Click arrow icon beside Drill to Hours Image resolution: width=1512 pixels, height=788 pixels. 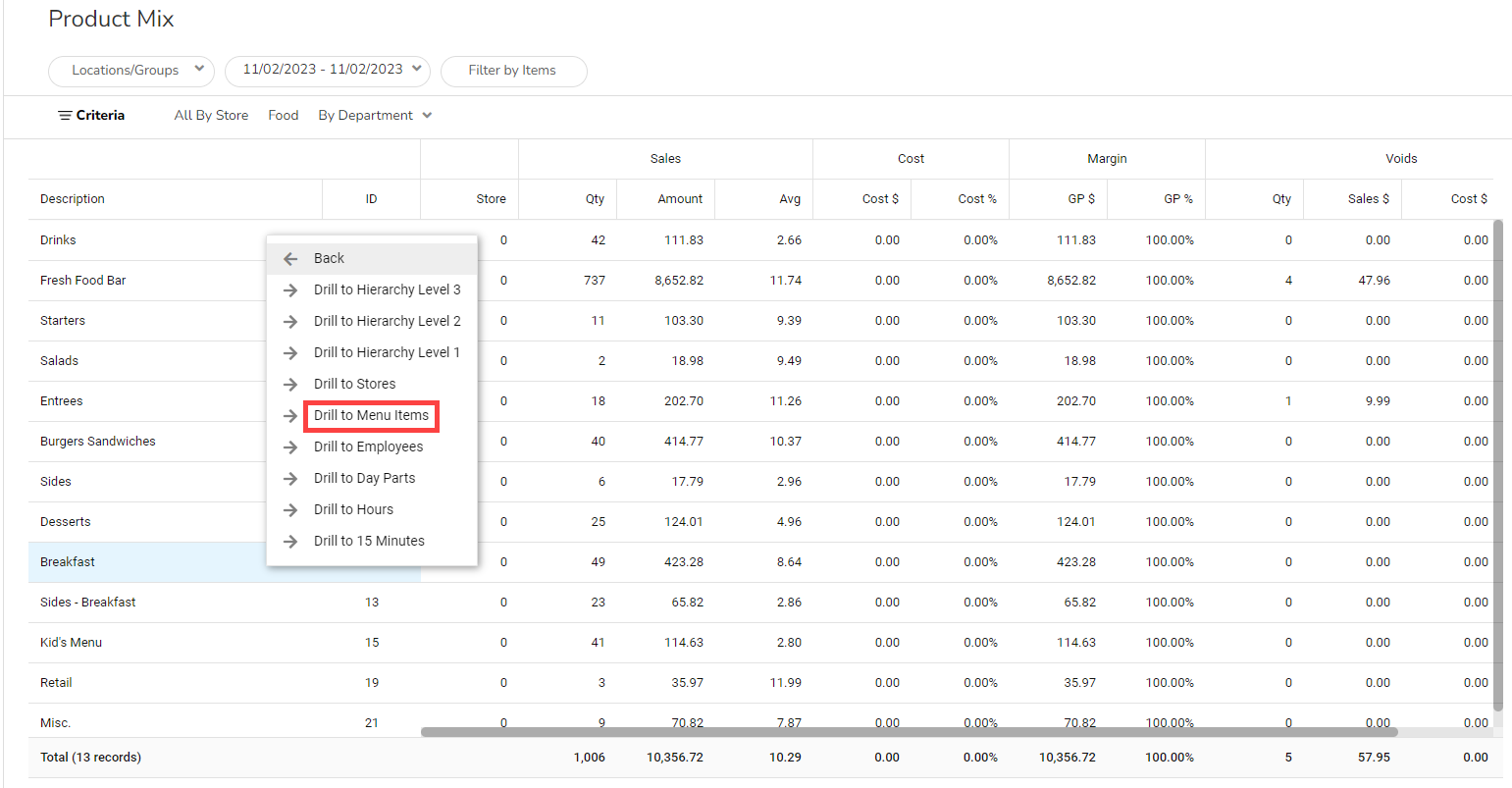tap(290, 510)
